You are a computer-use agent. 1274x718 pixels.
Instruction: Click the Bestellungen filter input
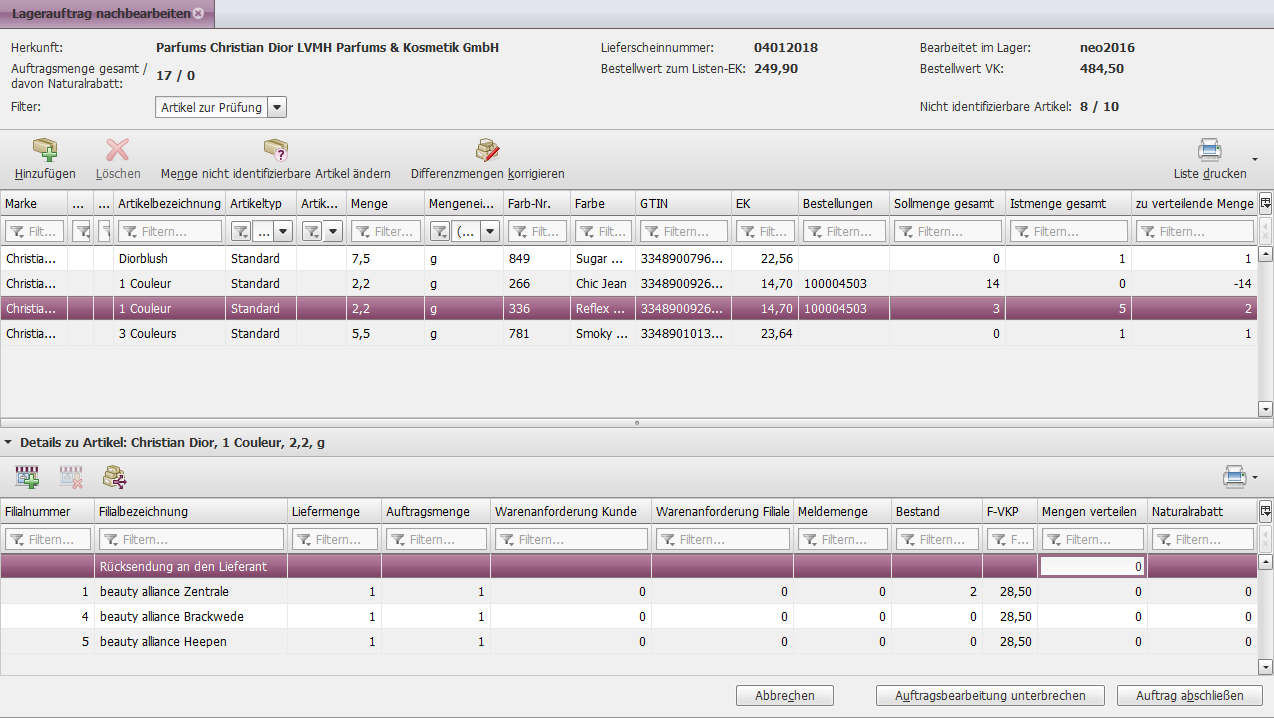tap(843, 231)
